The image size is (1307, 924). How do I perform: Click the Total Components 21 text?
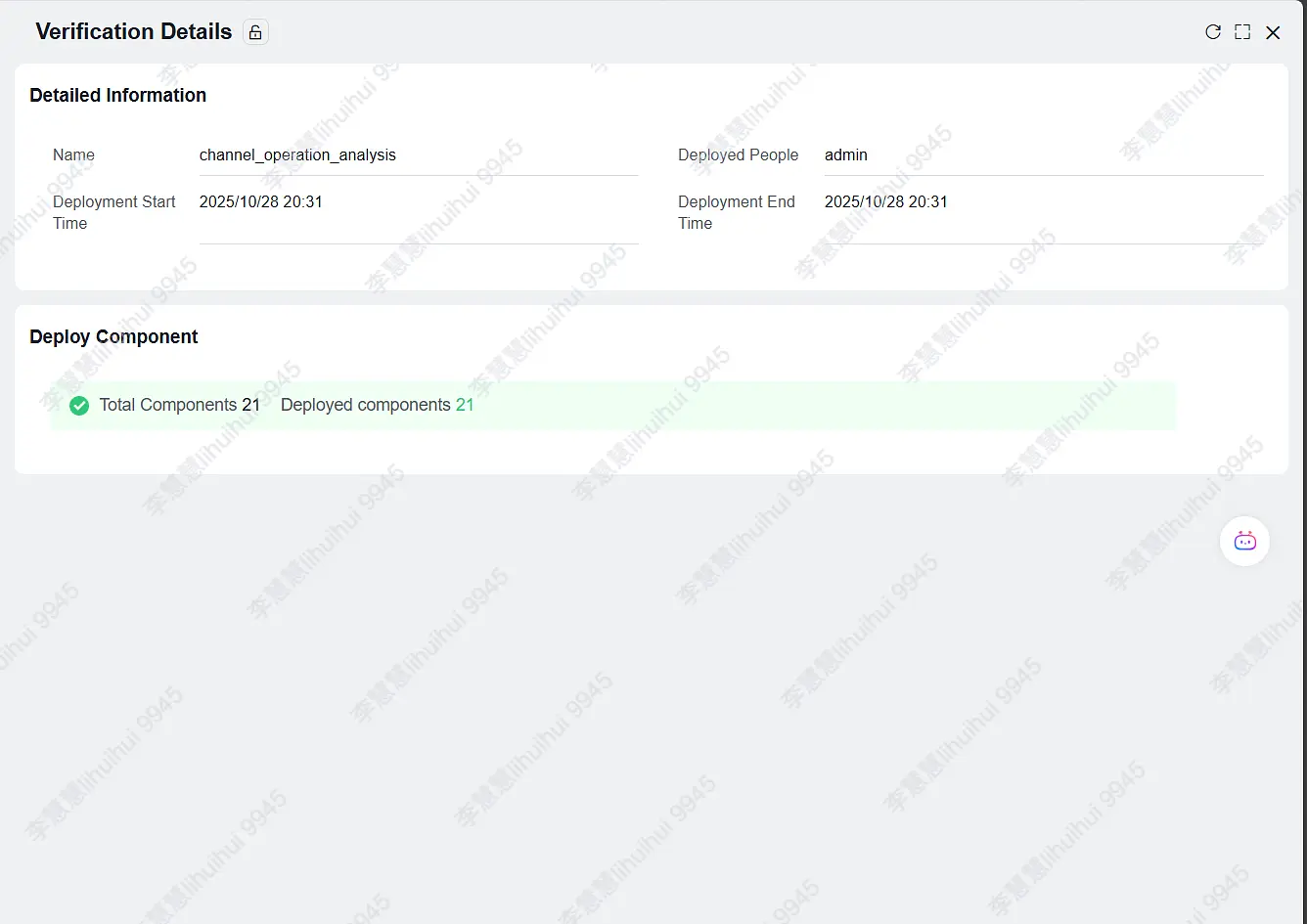tap(180, 405)
